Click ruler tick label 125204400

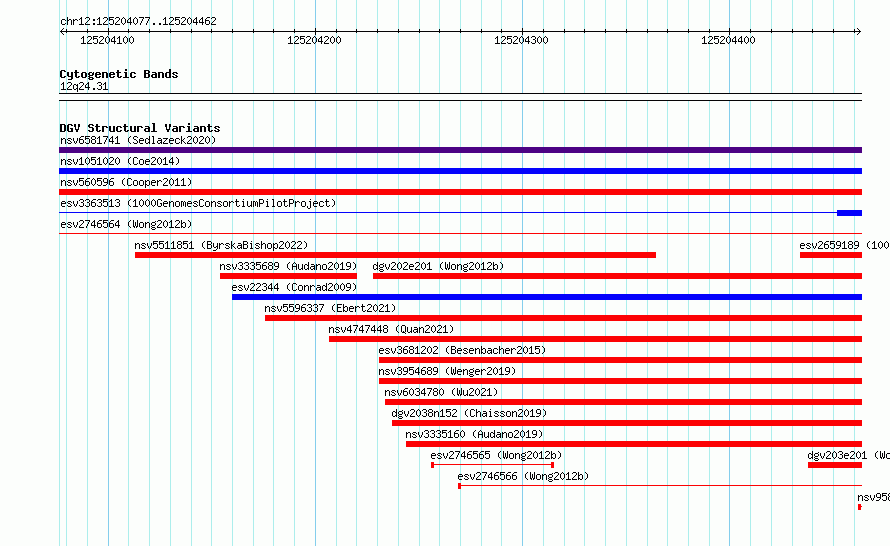728,40
